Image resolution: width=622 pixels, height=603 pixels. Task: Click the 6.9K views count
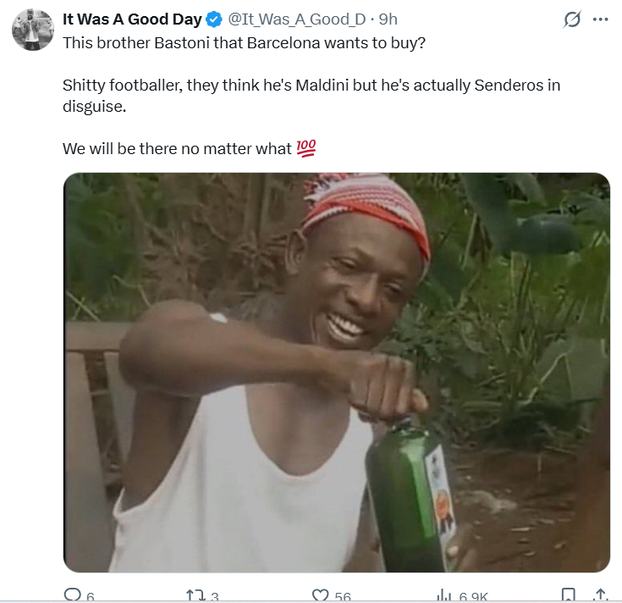pos(473,597)
